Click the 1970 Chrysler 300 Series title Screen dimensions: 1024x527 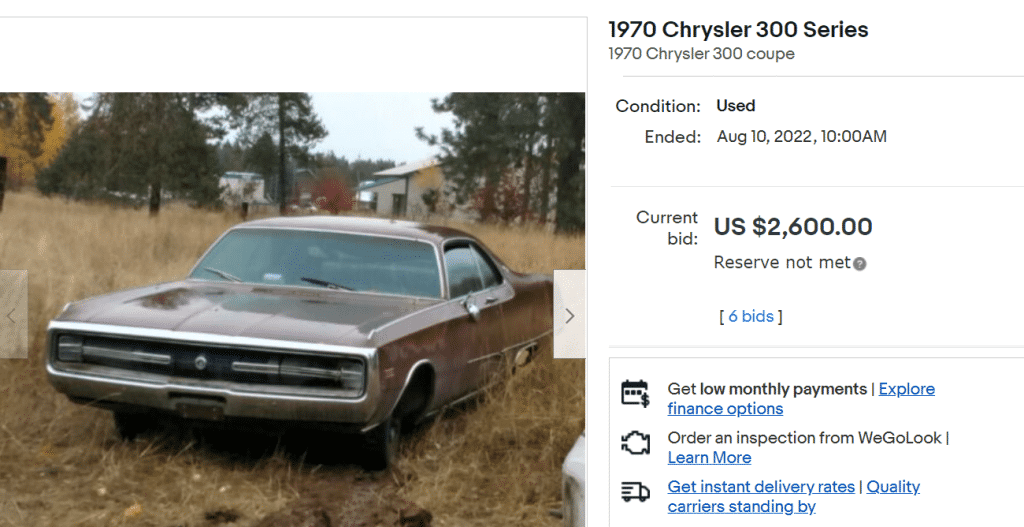pyautogui.click(x=738, y=30)
